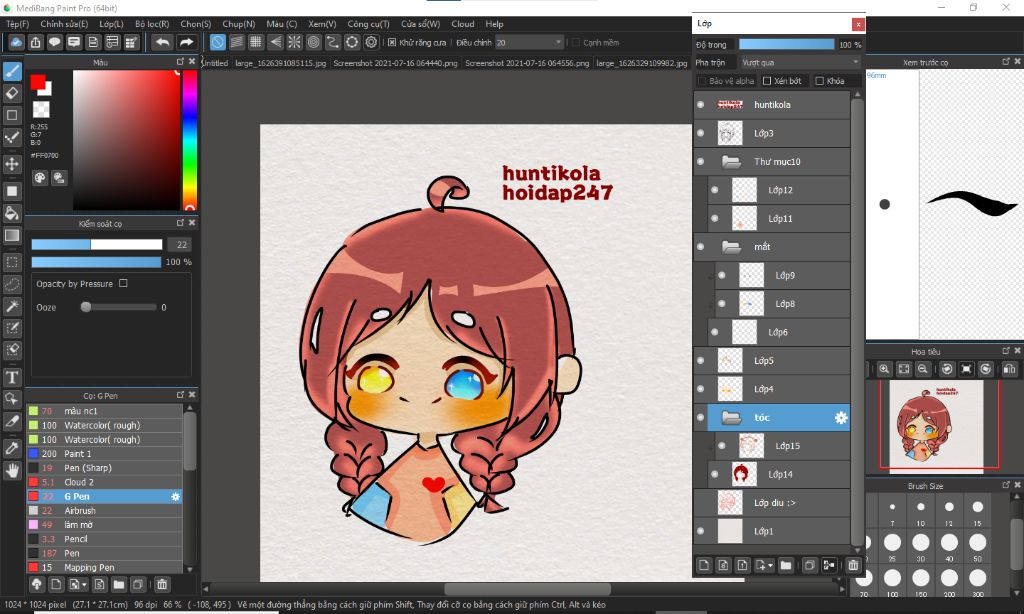Image resolution: width=1024 pixels, height=614 pixels.
Task: Open snap settings gear
Action: (372, 42)
